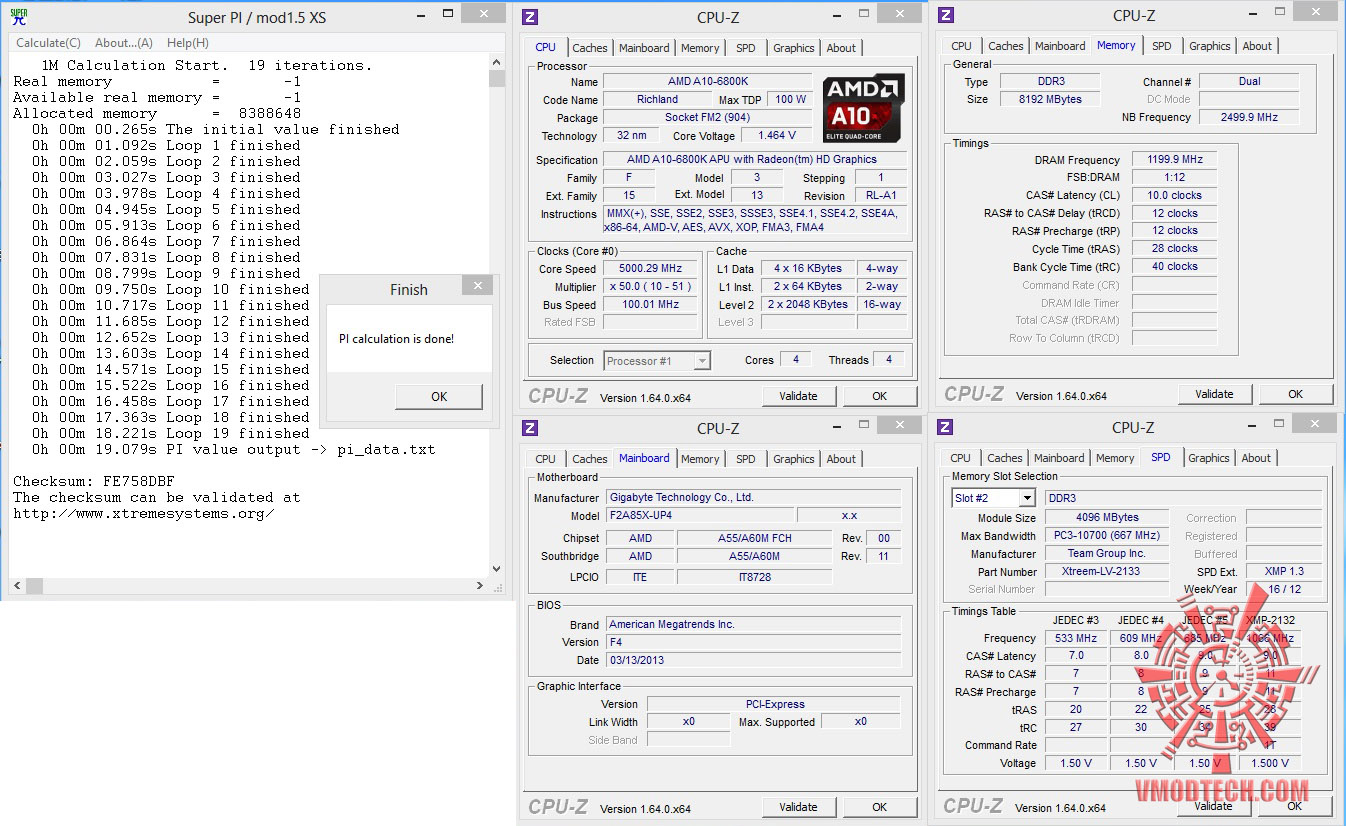Open the Calculate(C) menu in Super PI
This screenshot has width=1346, height=826.
49,43
